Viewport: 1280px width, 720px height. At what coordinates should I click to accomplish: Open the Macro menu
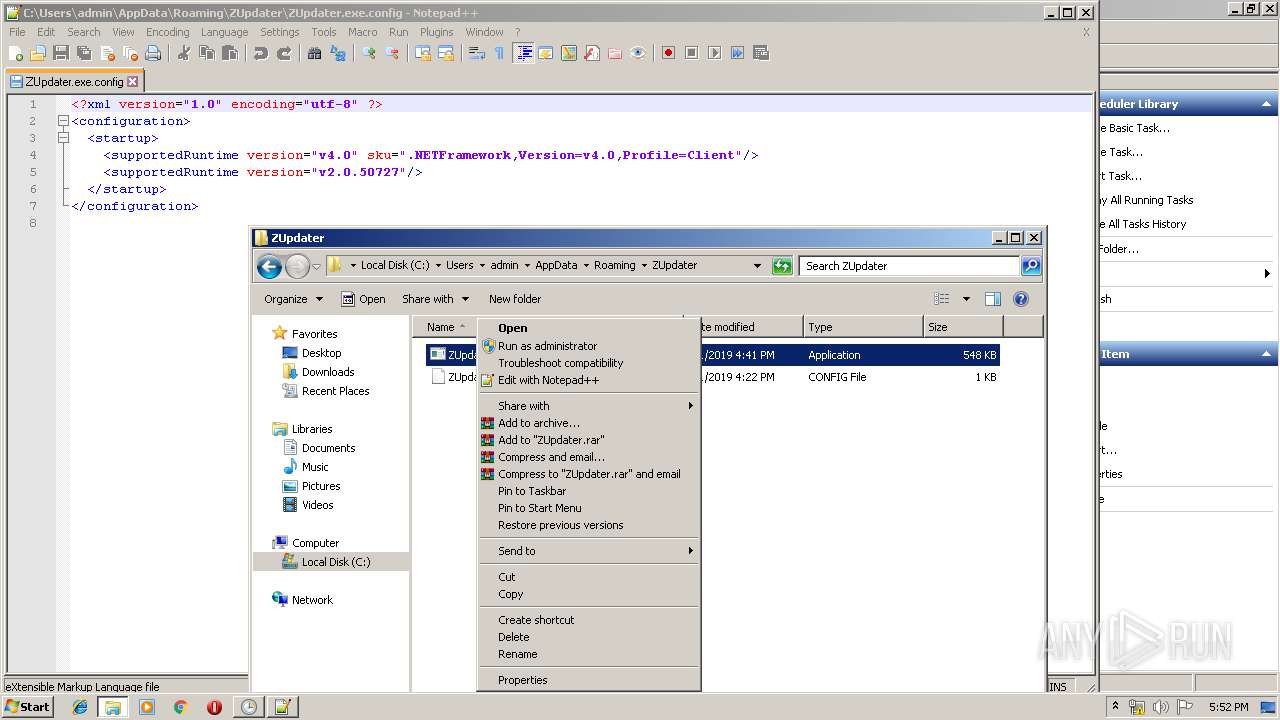(x=362, y=32)
